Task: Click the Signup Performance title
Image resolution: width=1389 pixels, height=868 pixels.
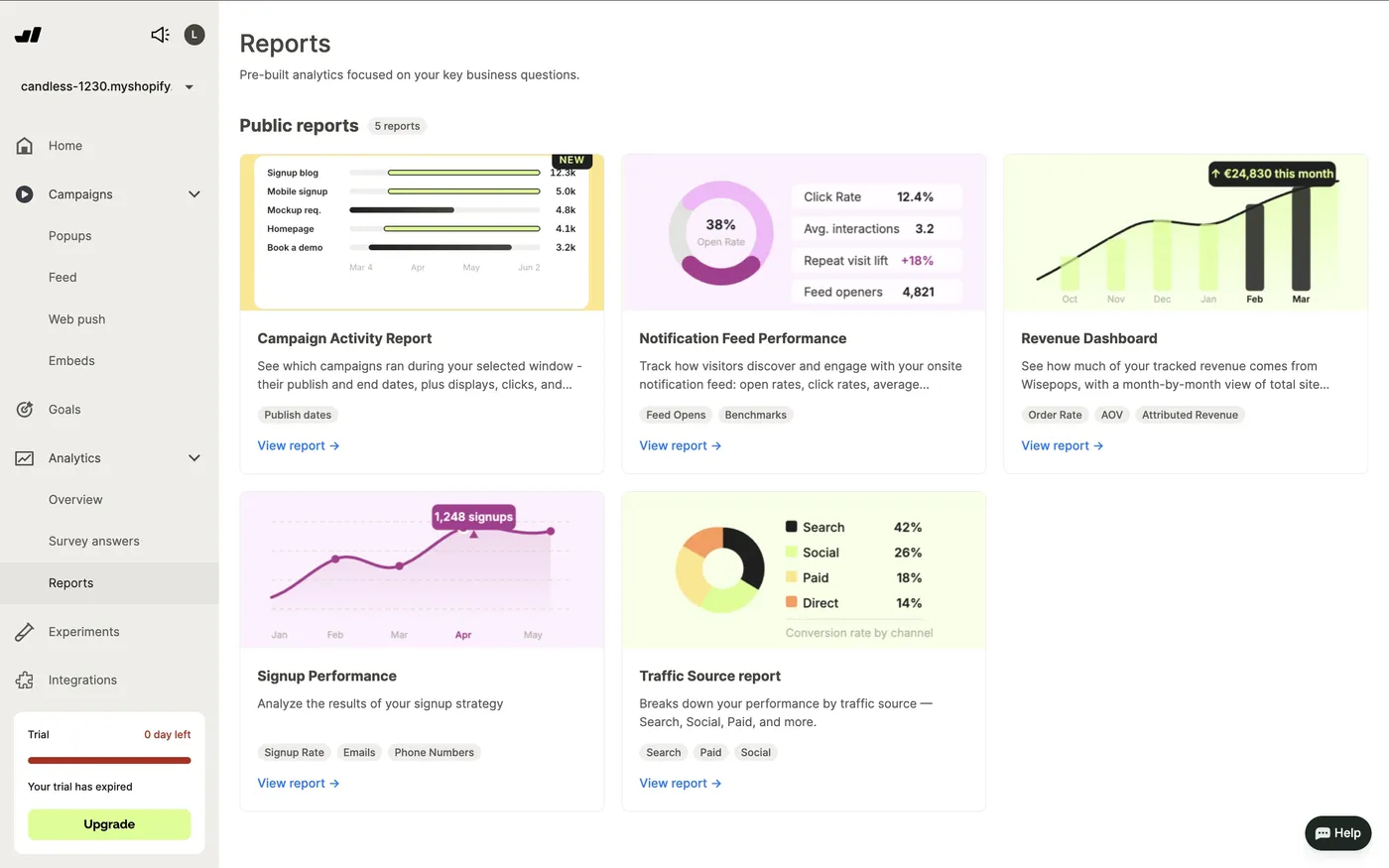Action: 326,677
